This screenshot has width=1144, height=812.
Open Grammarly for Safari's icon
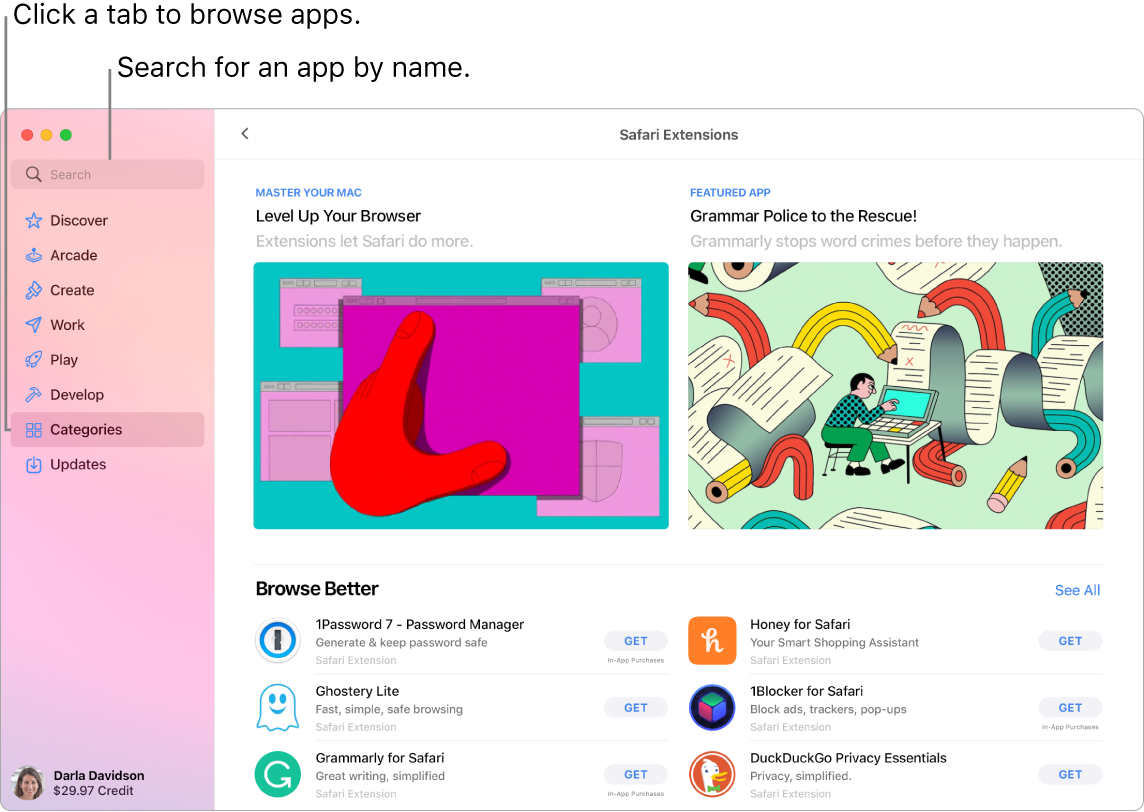(278, 774)
